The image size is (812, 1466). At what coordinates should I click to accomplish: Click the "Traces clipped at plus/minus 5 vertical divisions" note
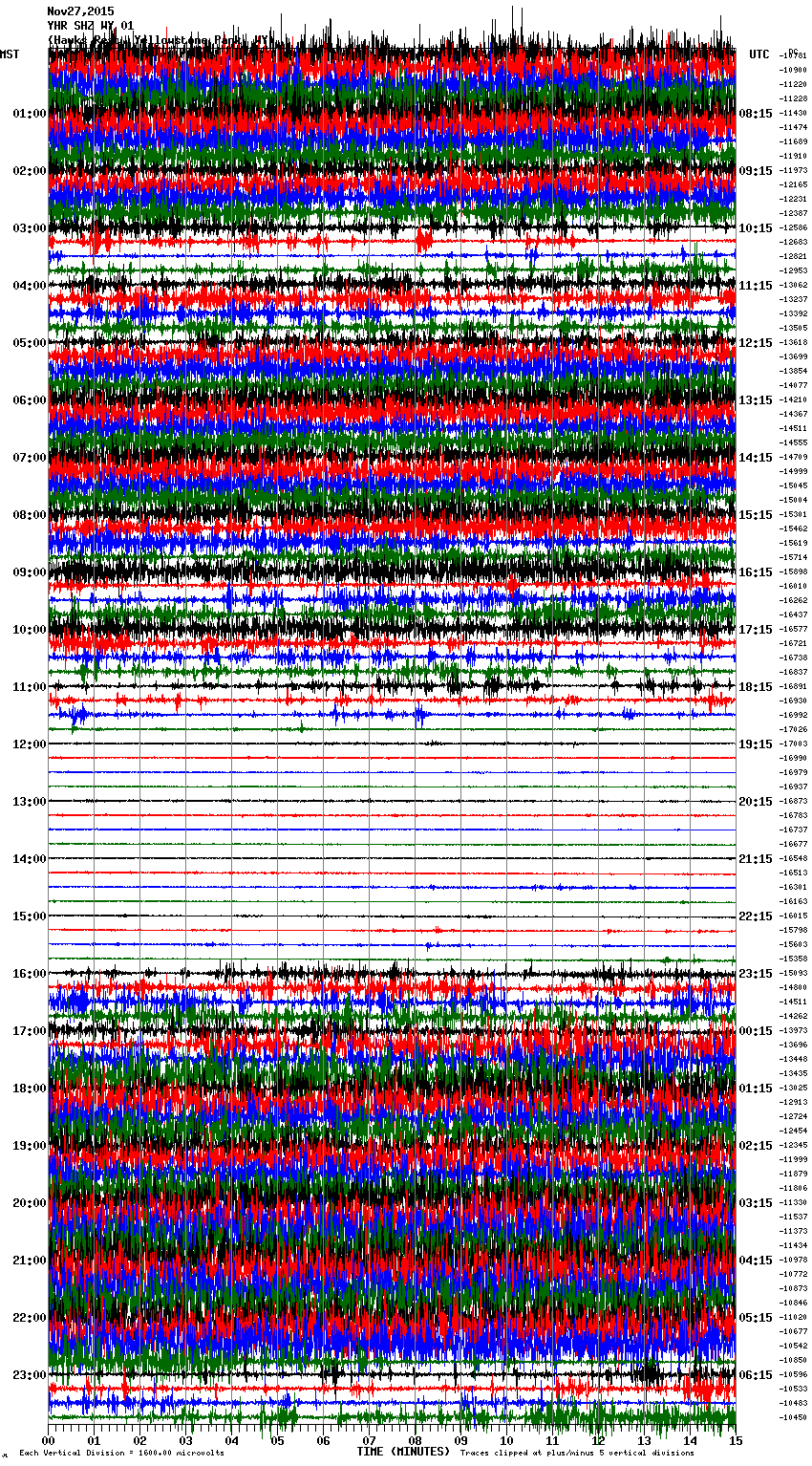point(577,1453)
